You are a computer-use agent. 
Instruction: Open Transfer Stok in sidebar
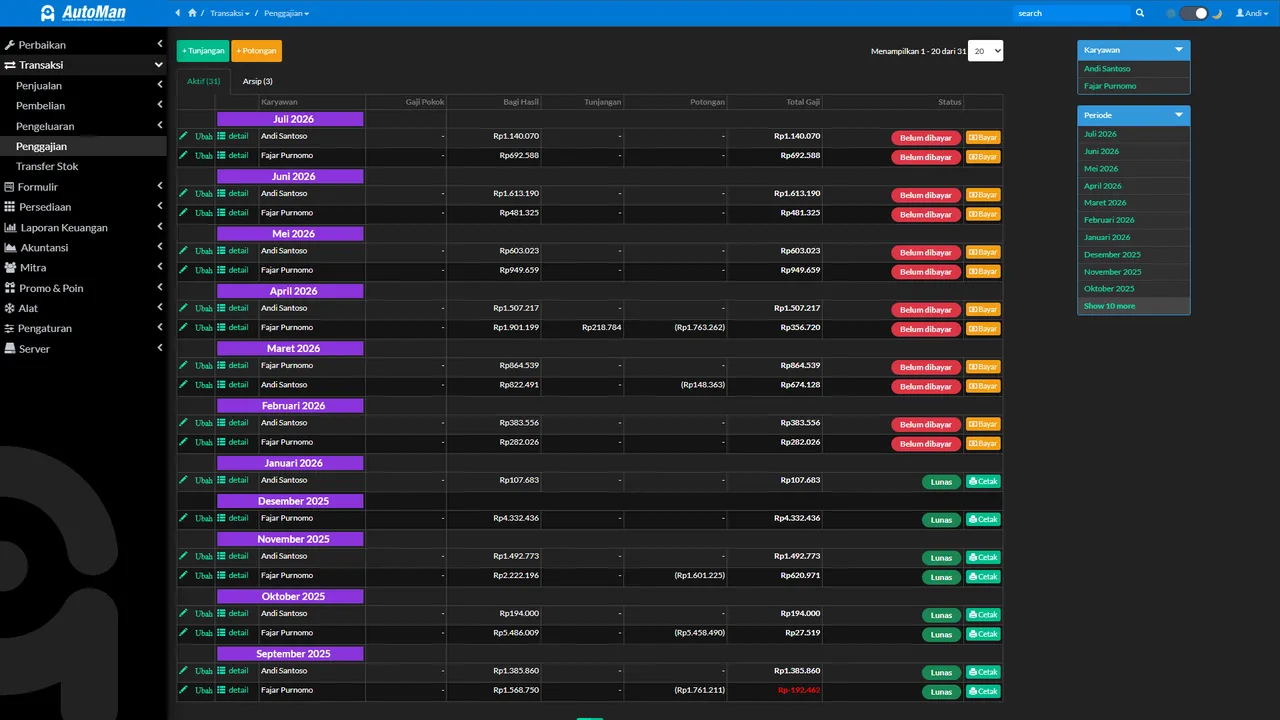pyautogui.click(x=83, y=166)
